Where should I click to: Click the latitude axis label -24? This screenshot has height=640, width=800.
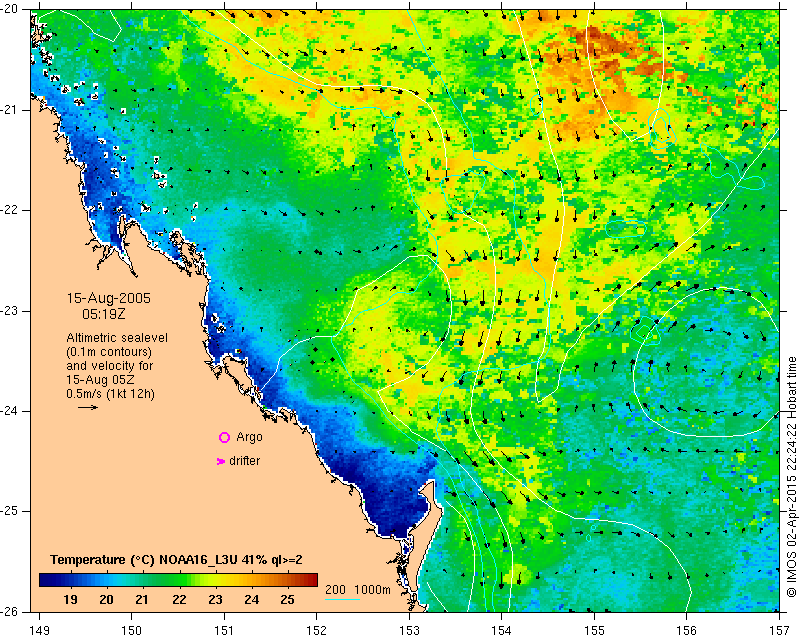tap(10, 411)
